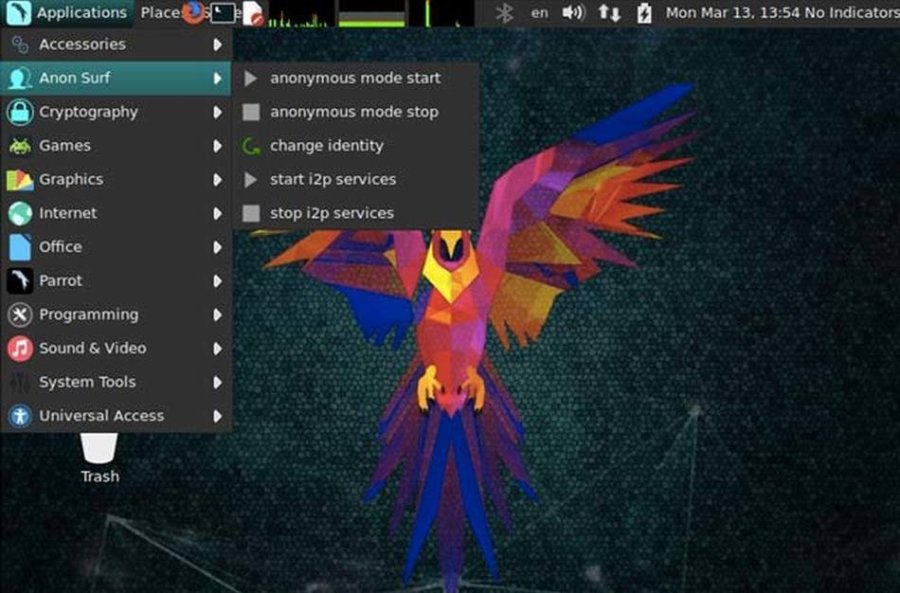This screenshot has width=900, height=593.
Task: Click the change identity refresh icon
Action: click(x=251, y=145)
